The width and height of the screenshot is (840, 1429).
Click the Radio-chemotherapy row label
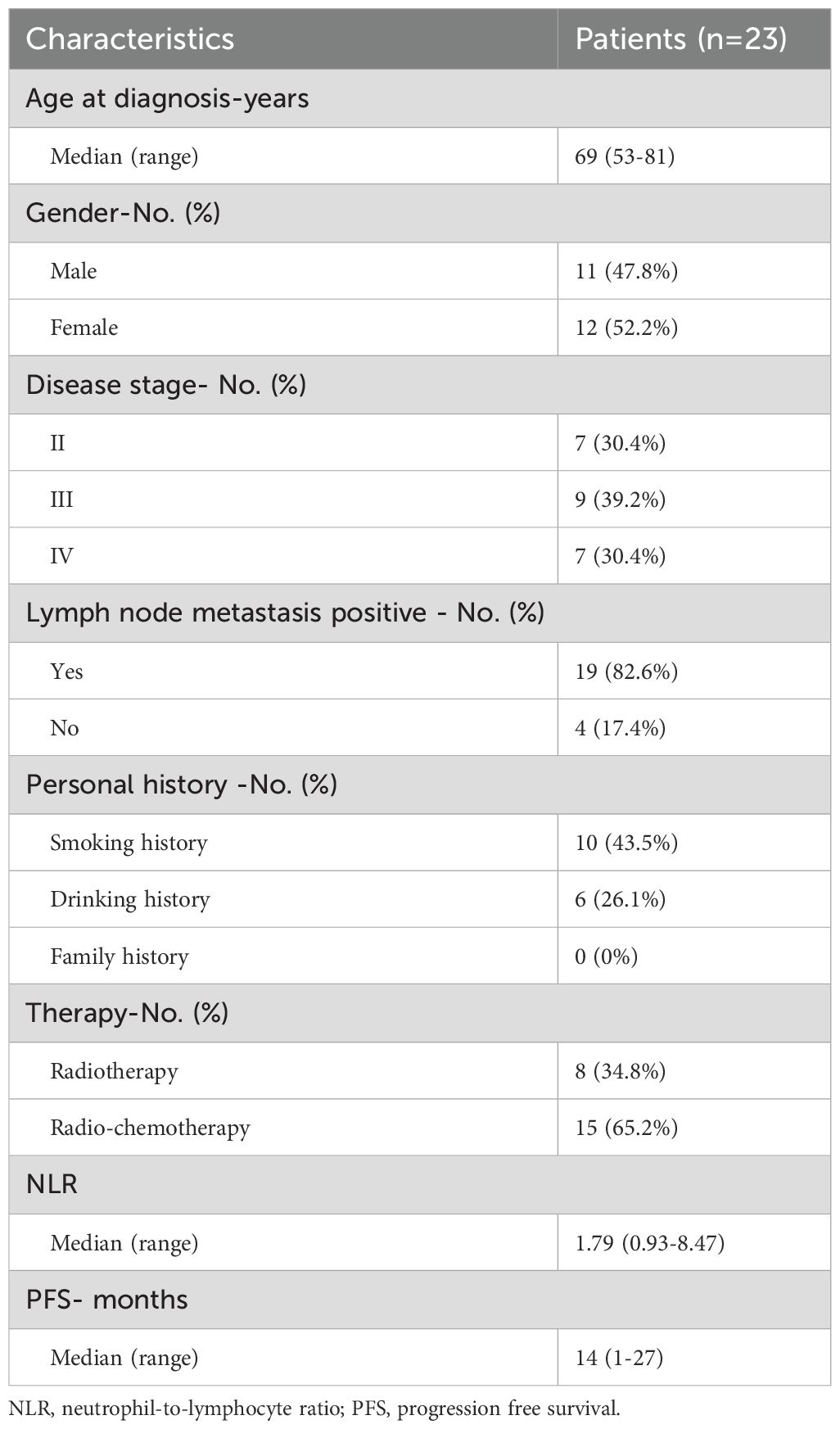pyautogui.click(x=150, y=1128)
